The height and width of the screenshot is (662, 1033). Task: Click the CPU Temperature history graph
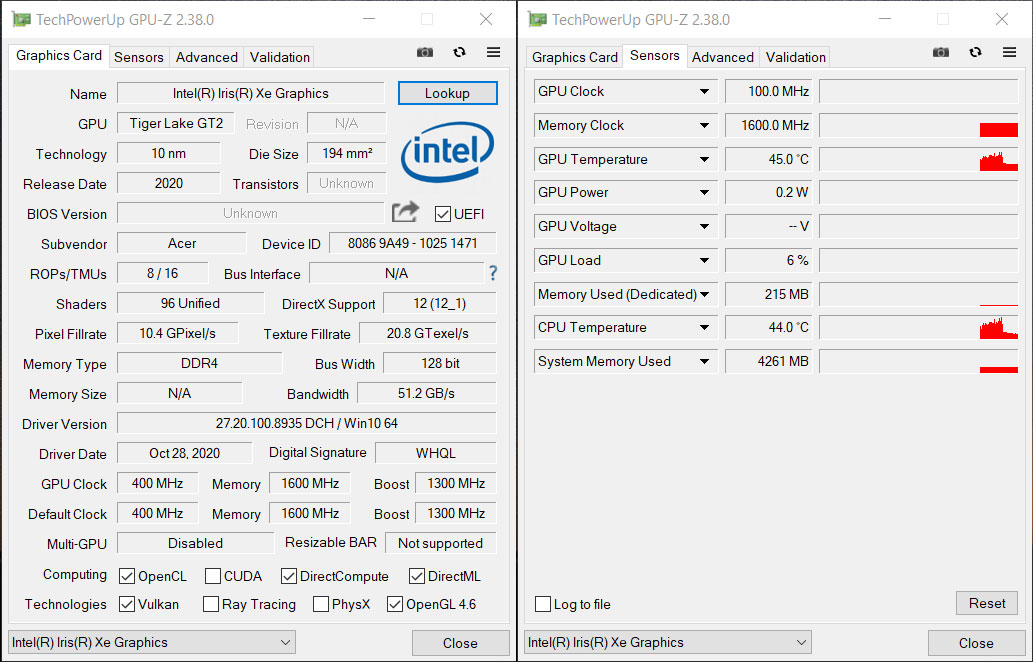918,327
